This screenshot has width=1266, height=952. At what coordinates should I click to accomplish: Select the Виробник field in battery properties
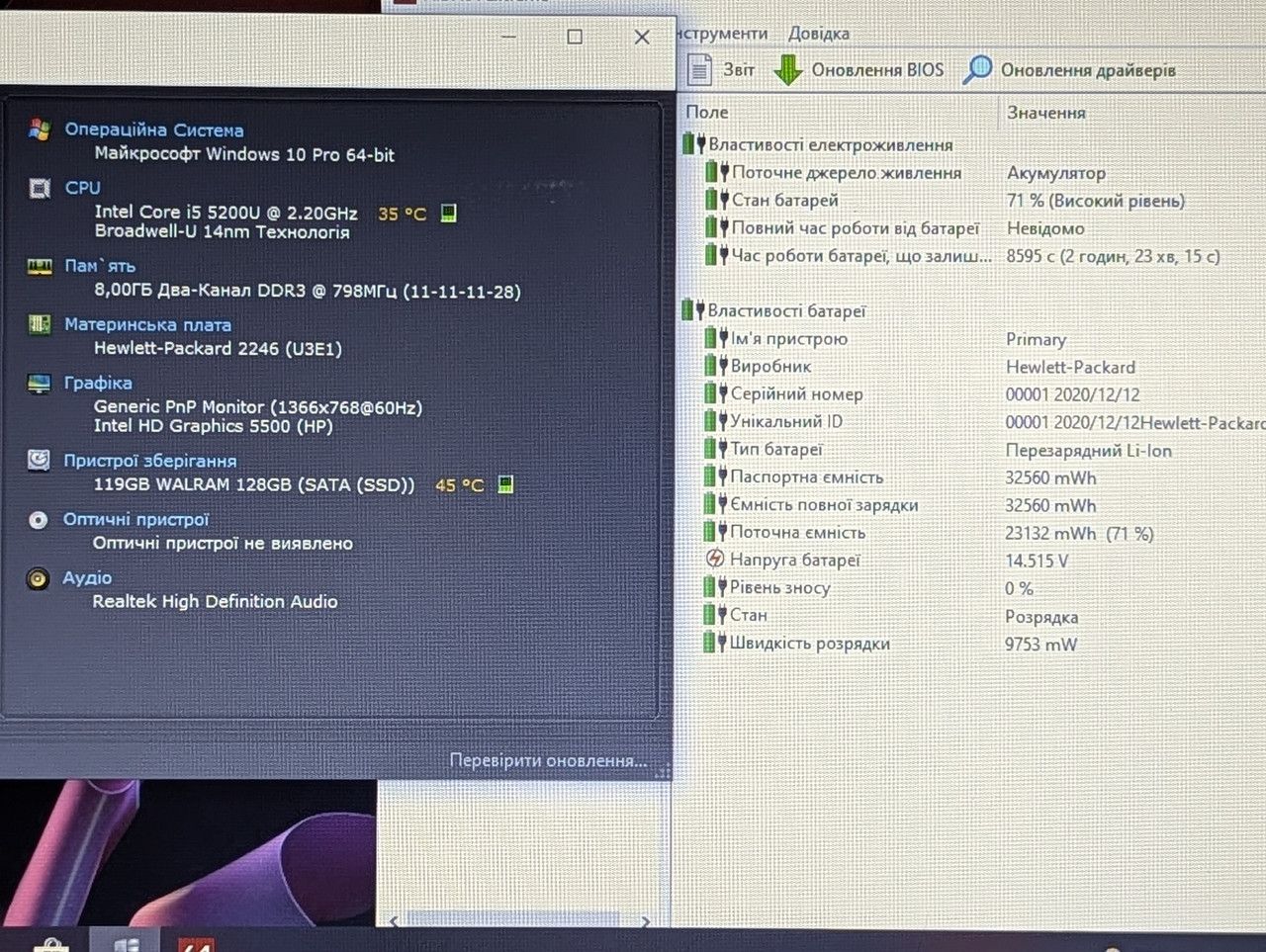click(x=770, y=367)
